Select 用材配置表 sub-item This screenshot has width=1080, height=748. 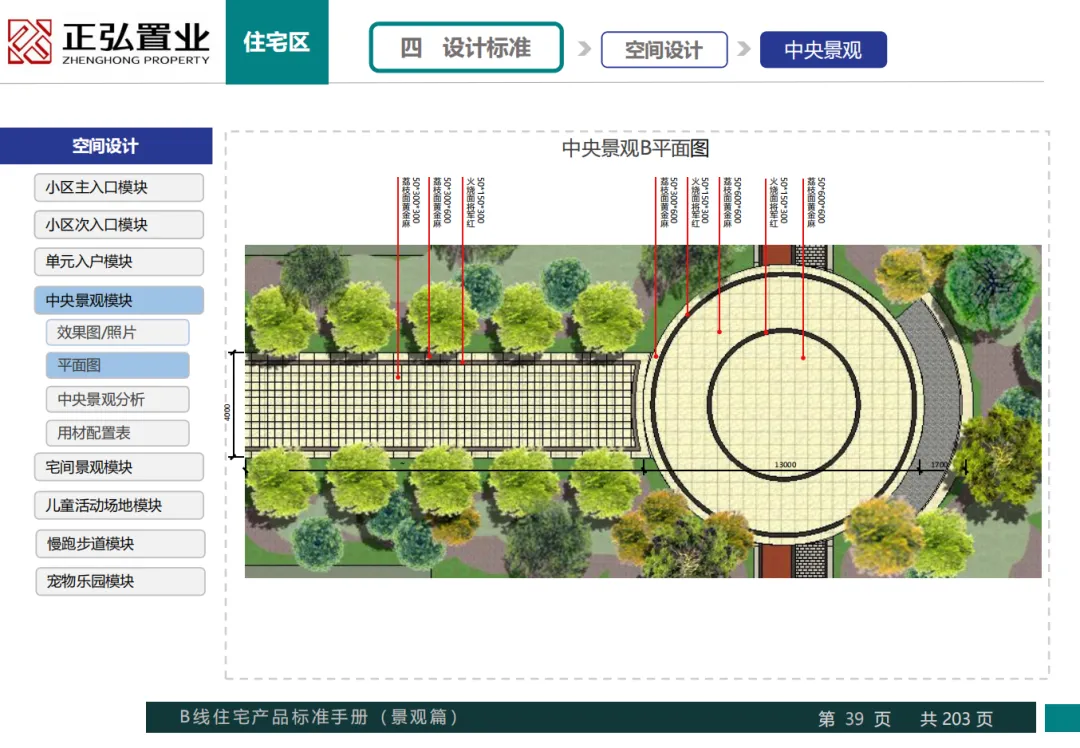click(118, 433)
